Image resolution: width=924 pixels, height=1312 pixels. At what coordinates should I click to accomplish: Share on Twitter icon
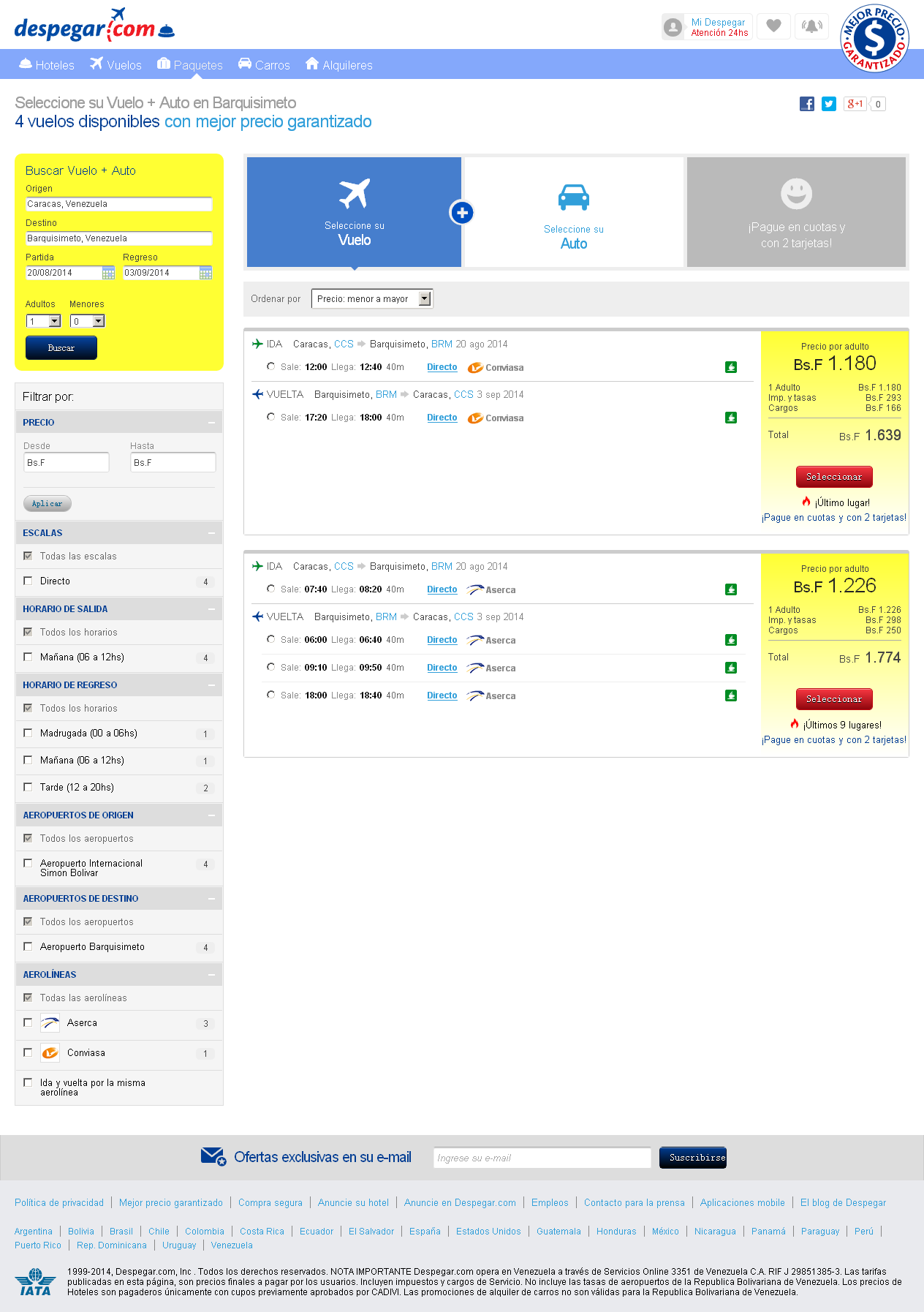(829, 104)
